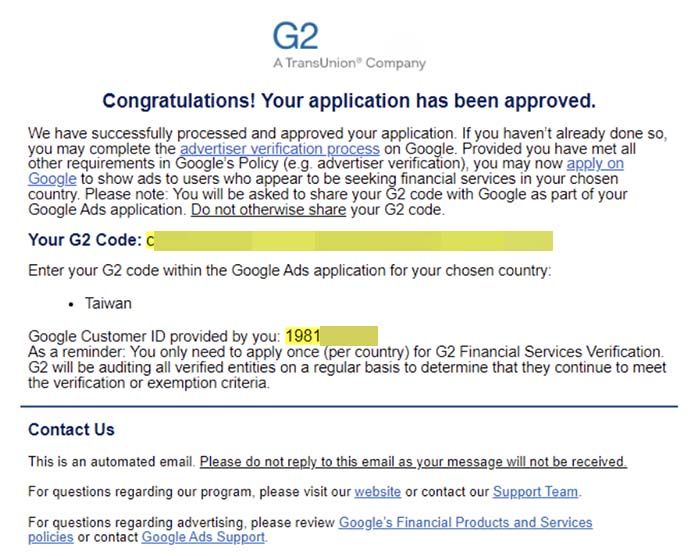Click the G2 logo at top
The height and width of the screenshot is (556, 700).
(x=295, y=36)
